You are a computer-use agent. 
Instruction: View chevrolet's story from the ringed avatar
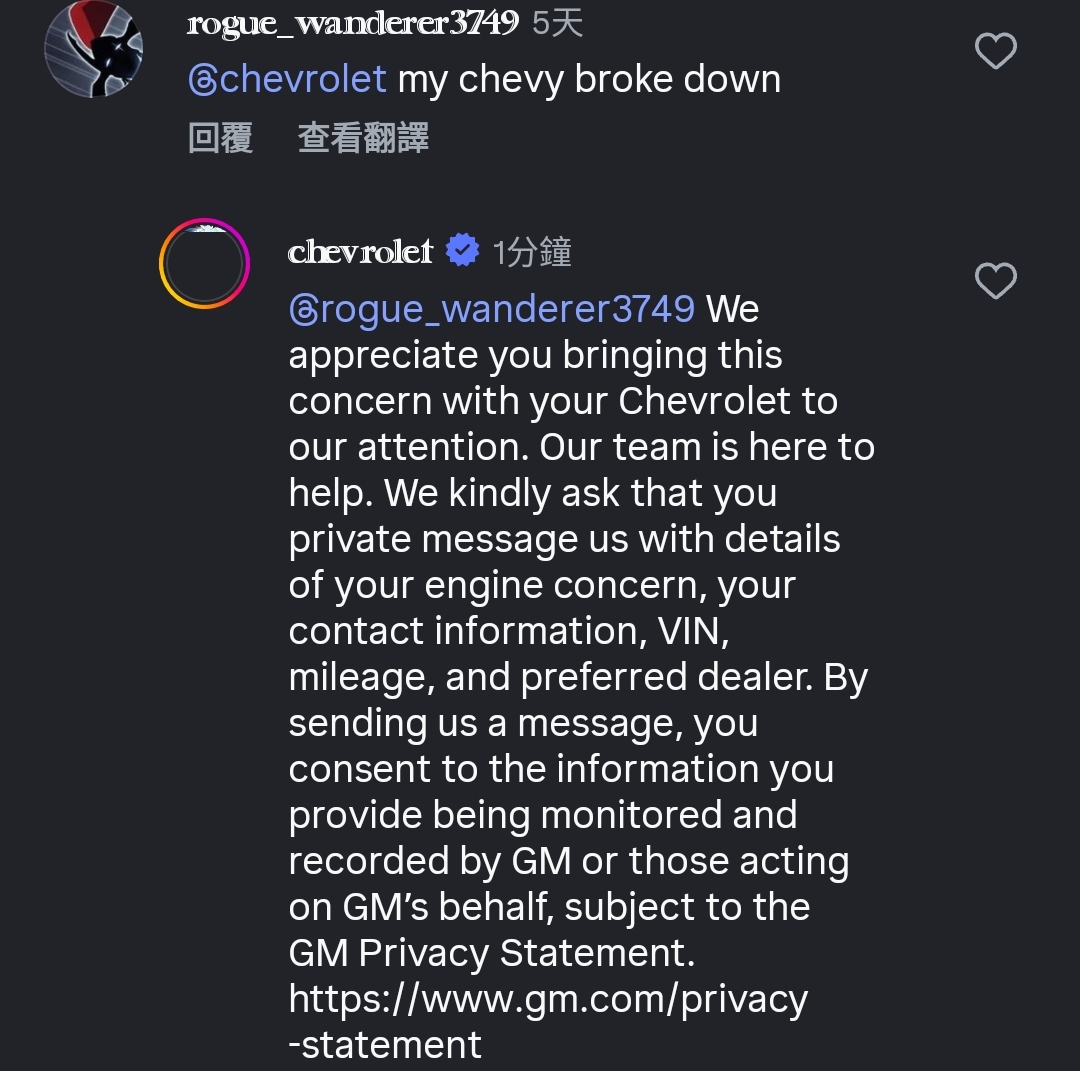point(204,264)
